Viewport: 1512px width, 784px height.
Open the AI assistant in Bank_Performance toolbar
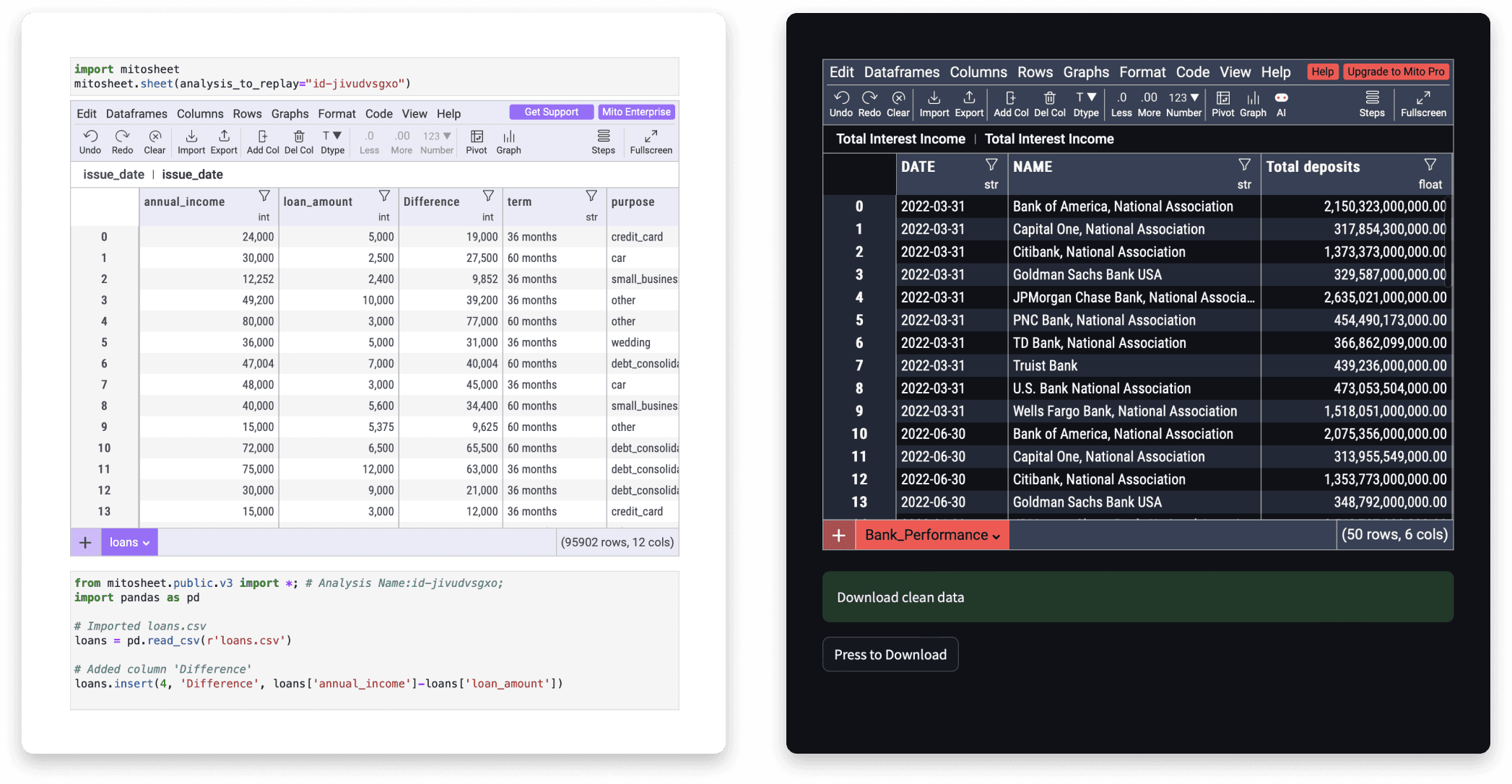1280,104
